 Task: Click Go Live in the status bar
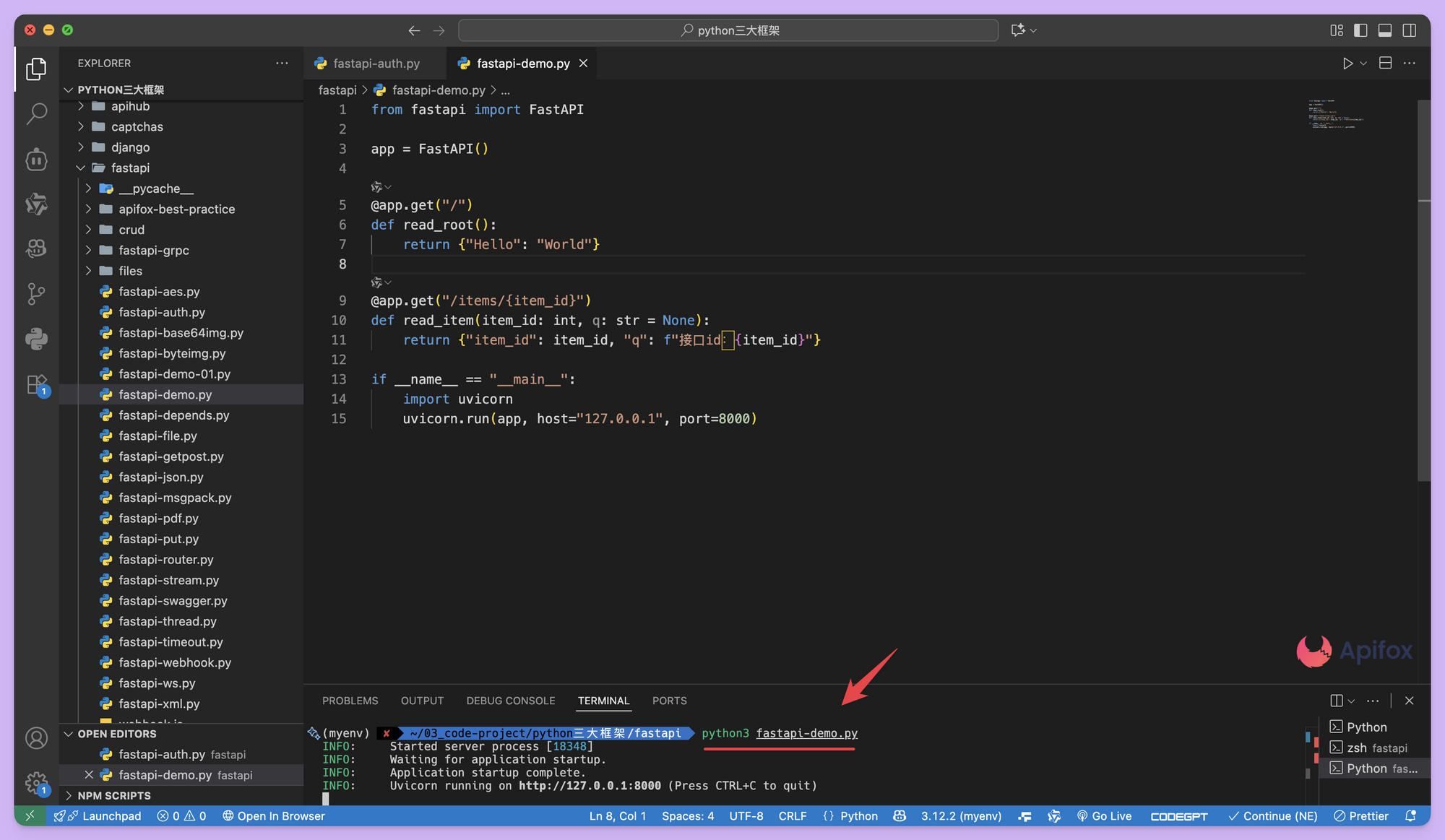(x=1105, y=815)
